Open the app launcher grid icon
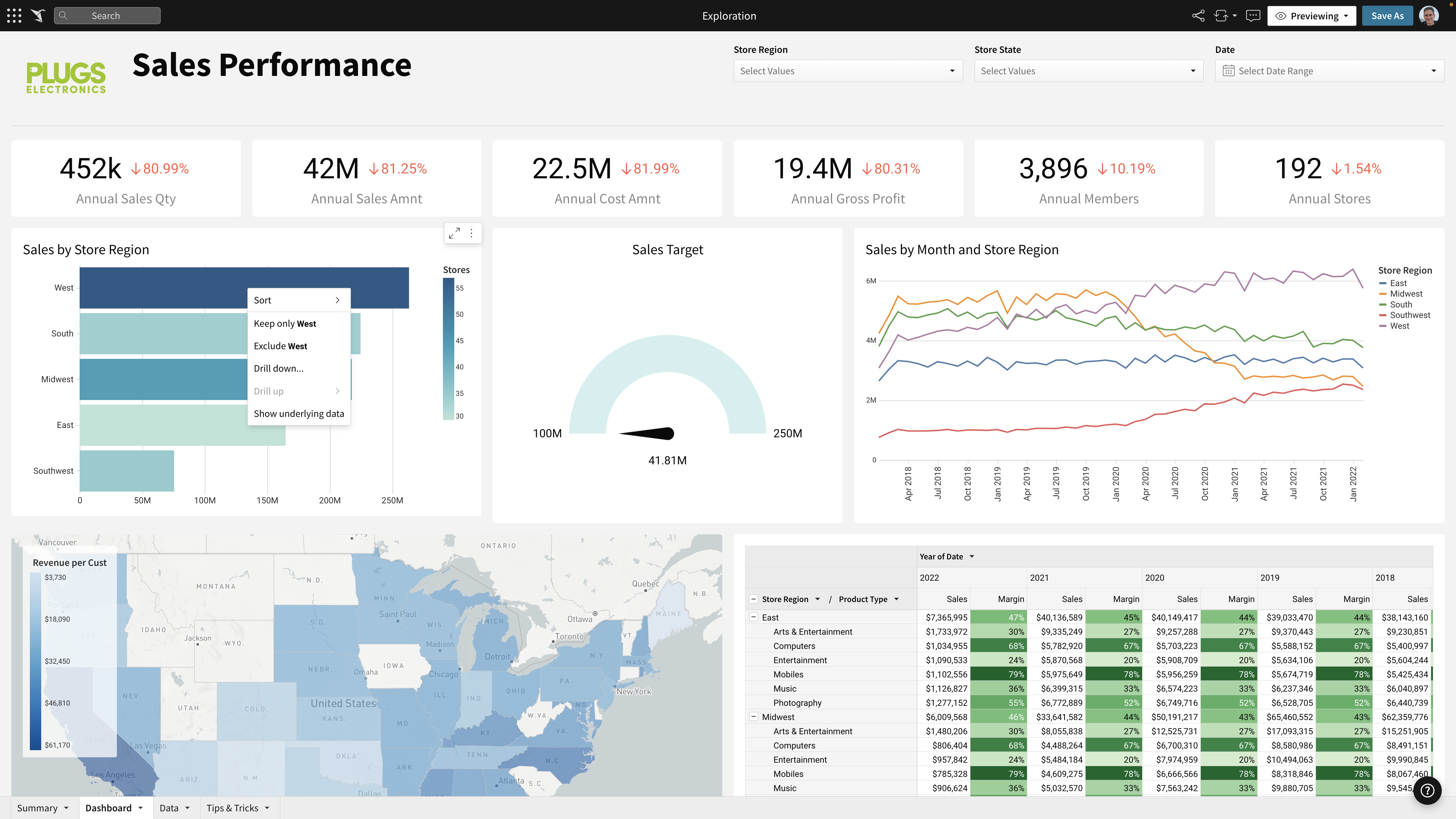The width and height of the screenshot is (1456, 819). 14,15
